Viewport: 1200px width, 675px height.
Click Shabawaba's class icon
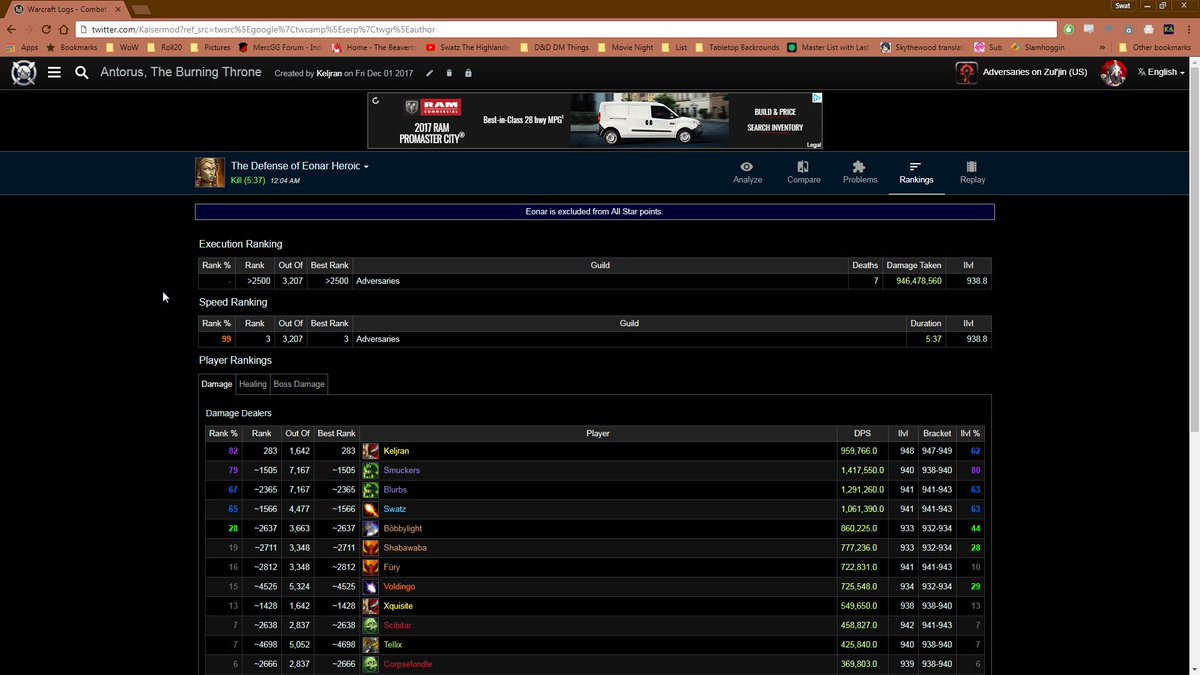(x=371, y=548)
